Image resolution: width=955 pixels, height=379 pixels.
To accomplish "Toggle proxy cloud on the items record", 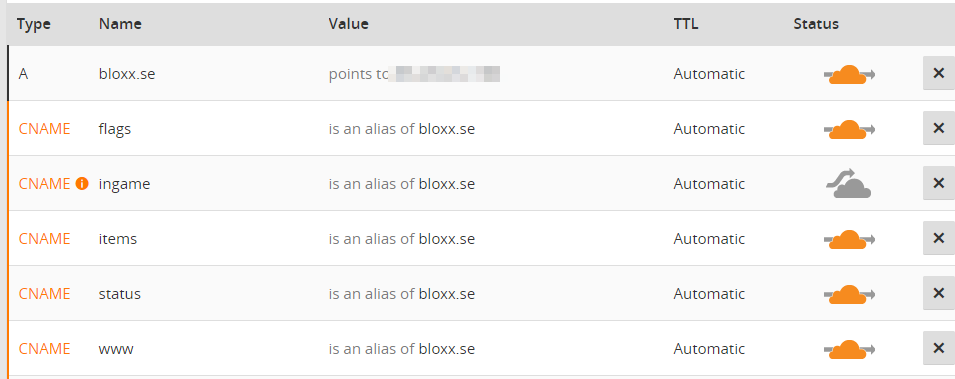I will 849,239.
